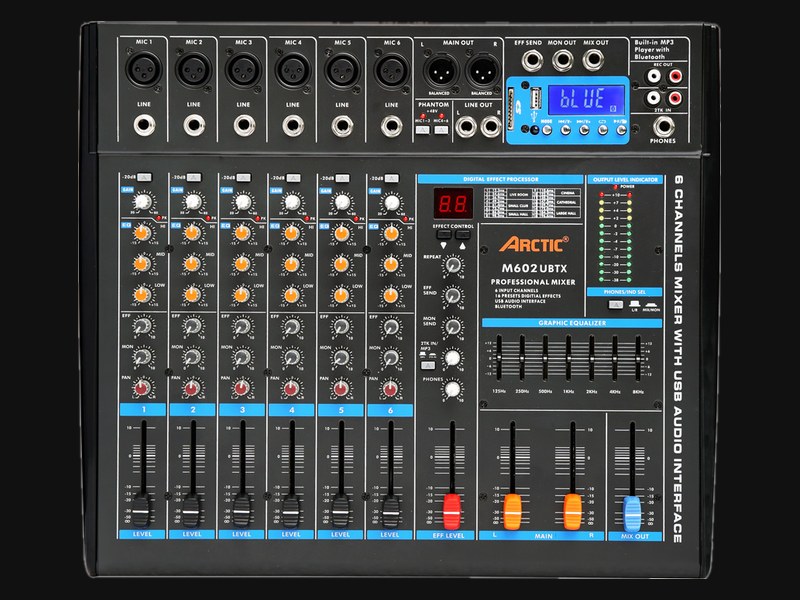The width and height of the screenshot is (800, 600).
Task: Click the MIC 3 XLR input socket
Action: pyautogui.click(x=244, y=69)
